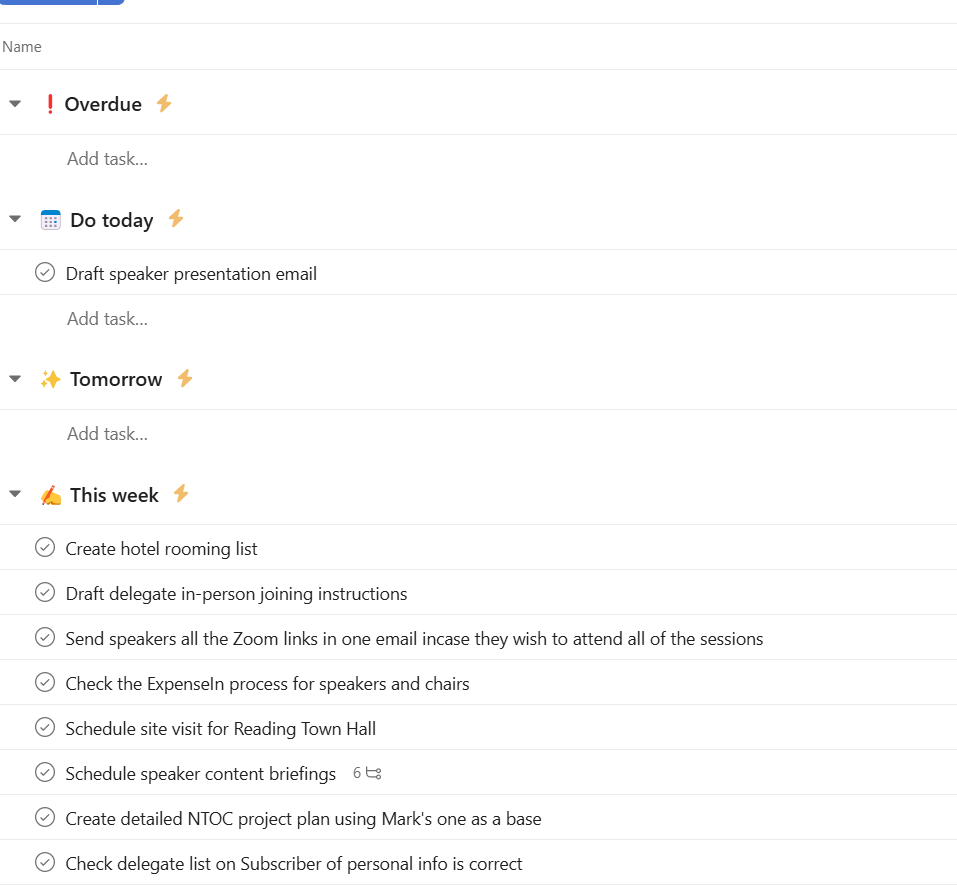Open rules via lightning icon beside This week

181,493
